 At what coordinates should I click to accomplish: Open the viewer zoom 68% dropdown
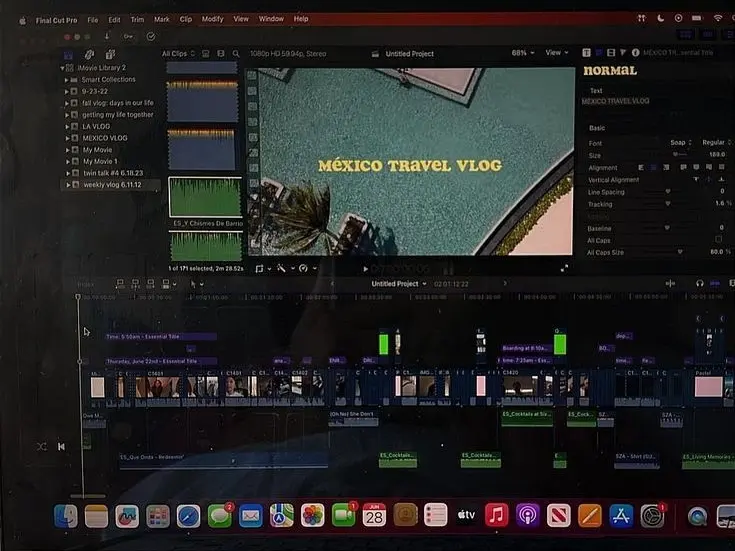(x=522, y=53)
